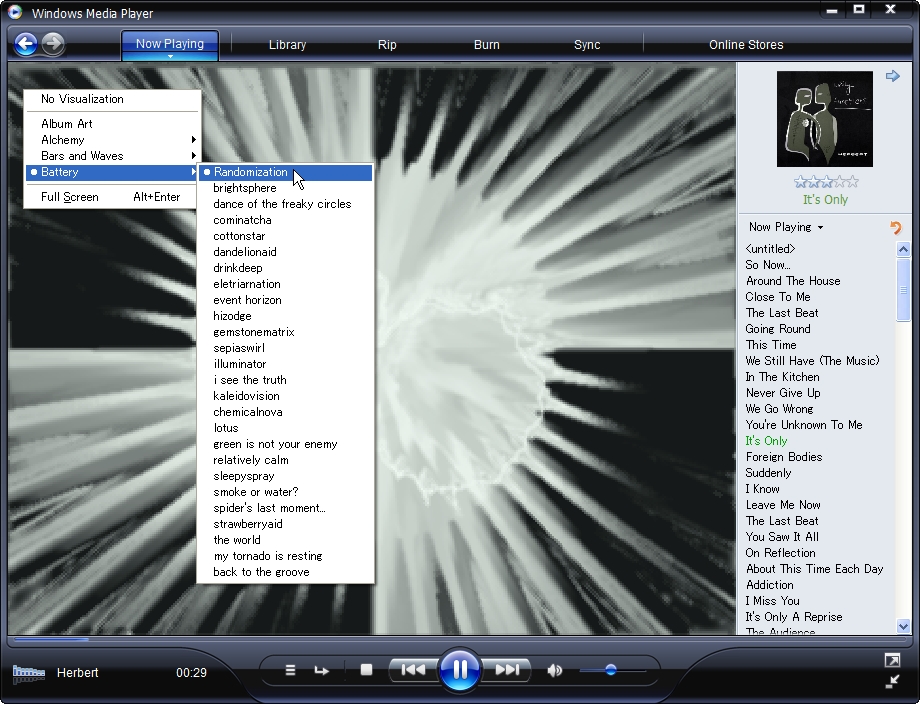920x704 pixels.
Task: Play the Leave Me Now track
Action: (x=783, y=505)
